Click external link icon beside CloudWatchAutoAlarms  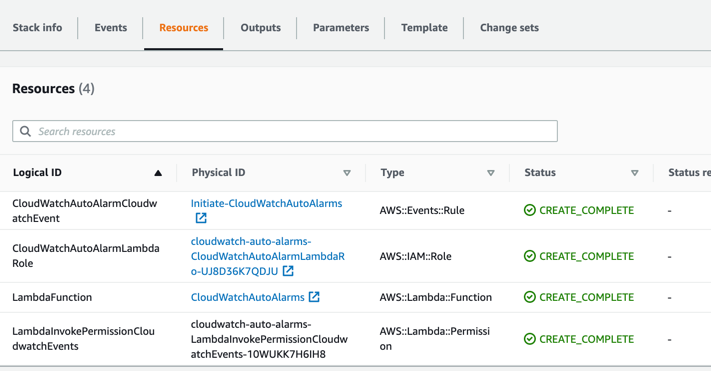(314, 297)
